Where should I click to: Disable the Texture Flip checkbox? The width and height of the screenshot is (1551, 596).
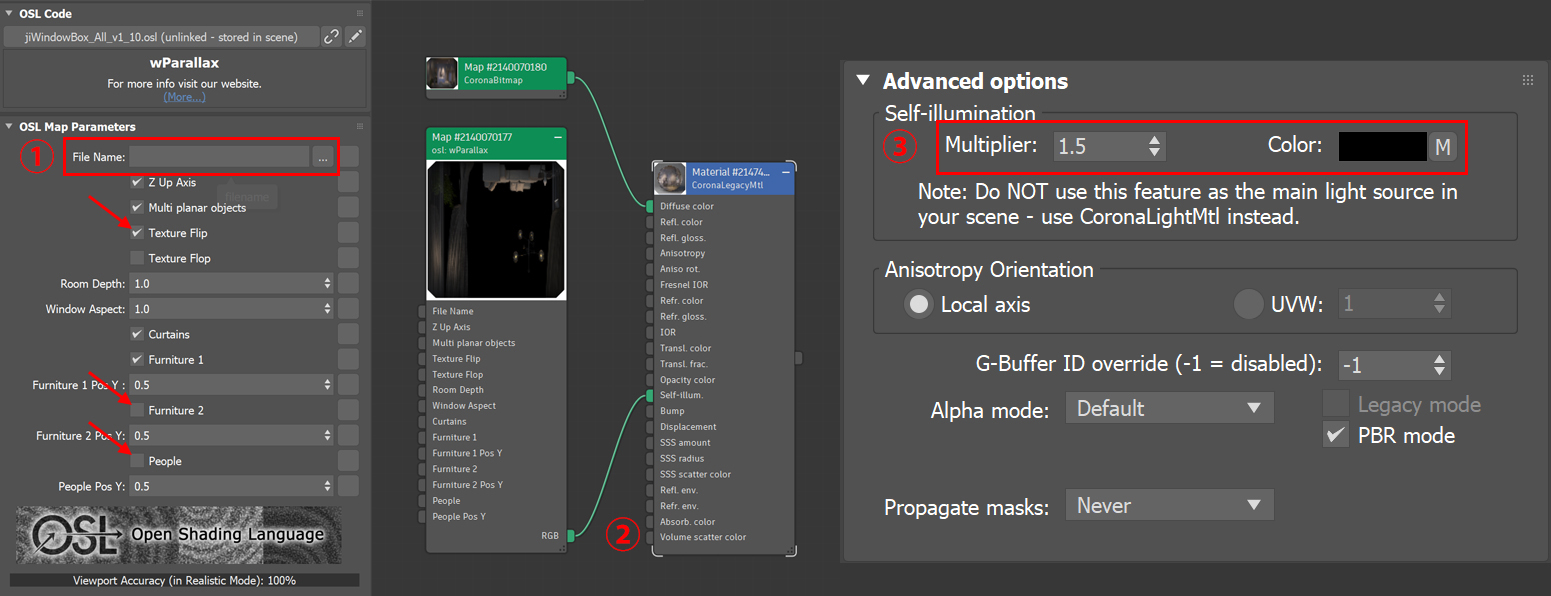pyautogui.click(x=137, y=233)
